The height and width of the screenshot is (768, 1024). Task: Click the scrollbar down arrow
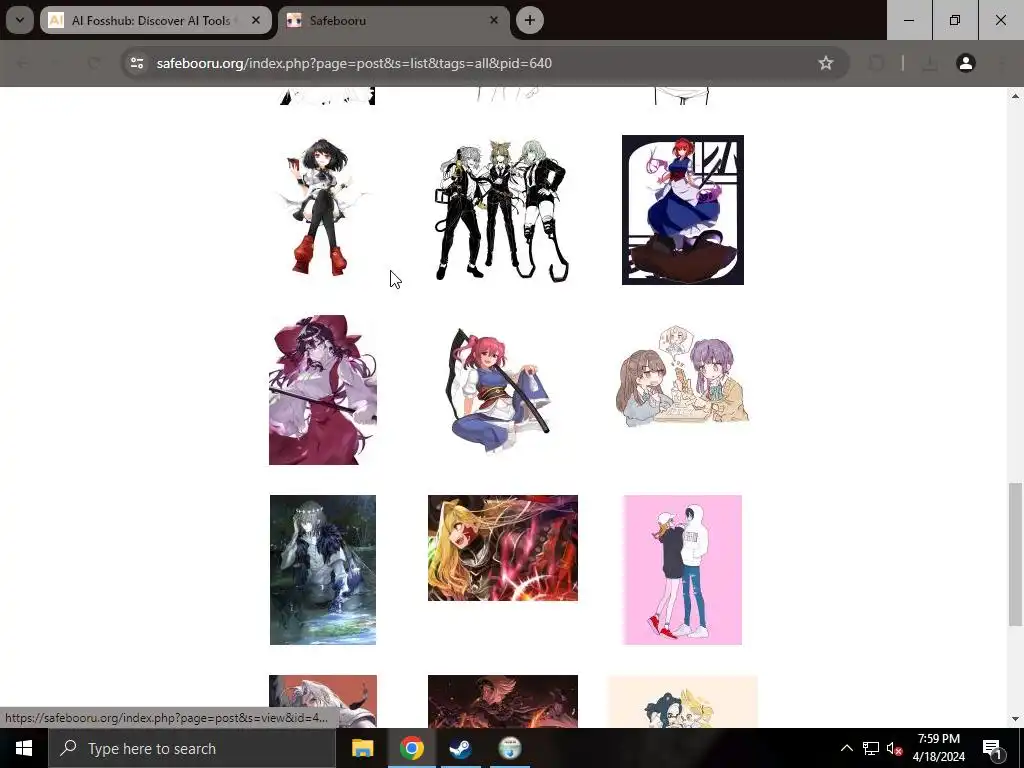pos(1014,718)
